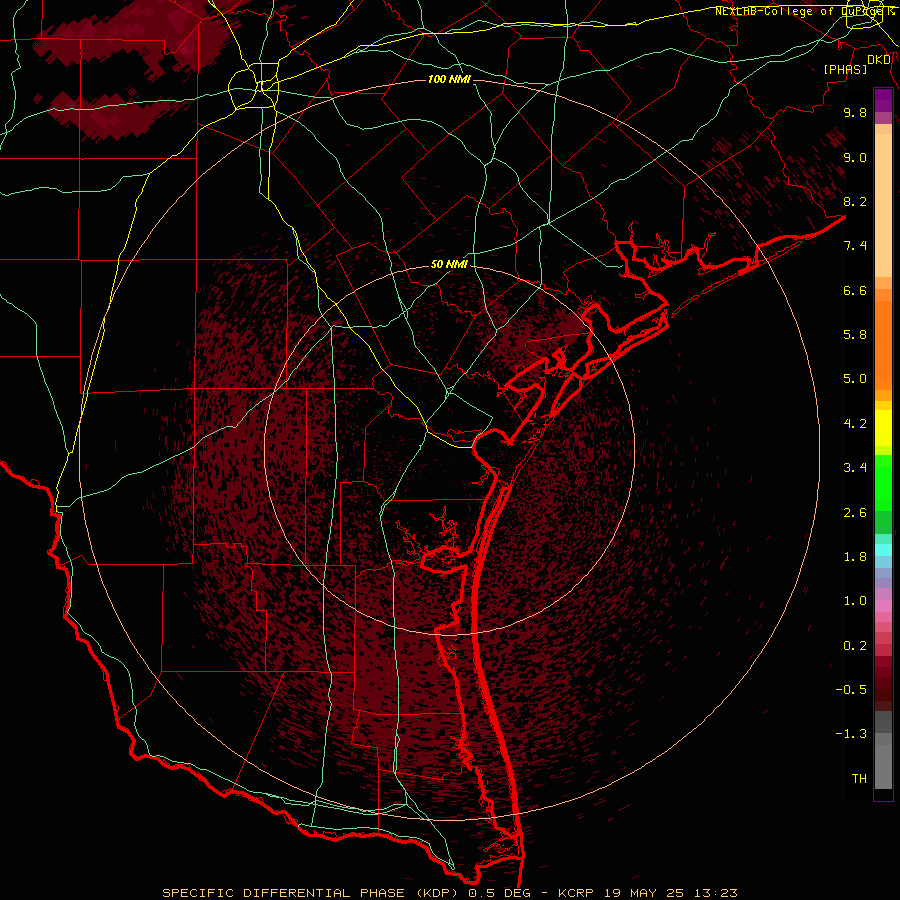Click the 1.8 value on the color scale

click(x=855, y=557)
